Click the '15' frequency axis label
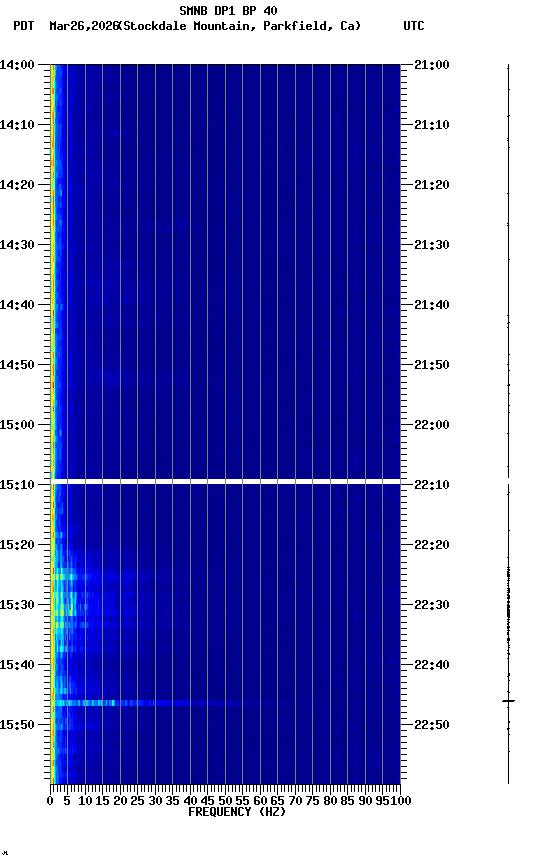The width and height of the screenshot is (552, 864). pos(102,801)
